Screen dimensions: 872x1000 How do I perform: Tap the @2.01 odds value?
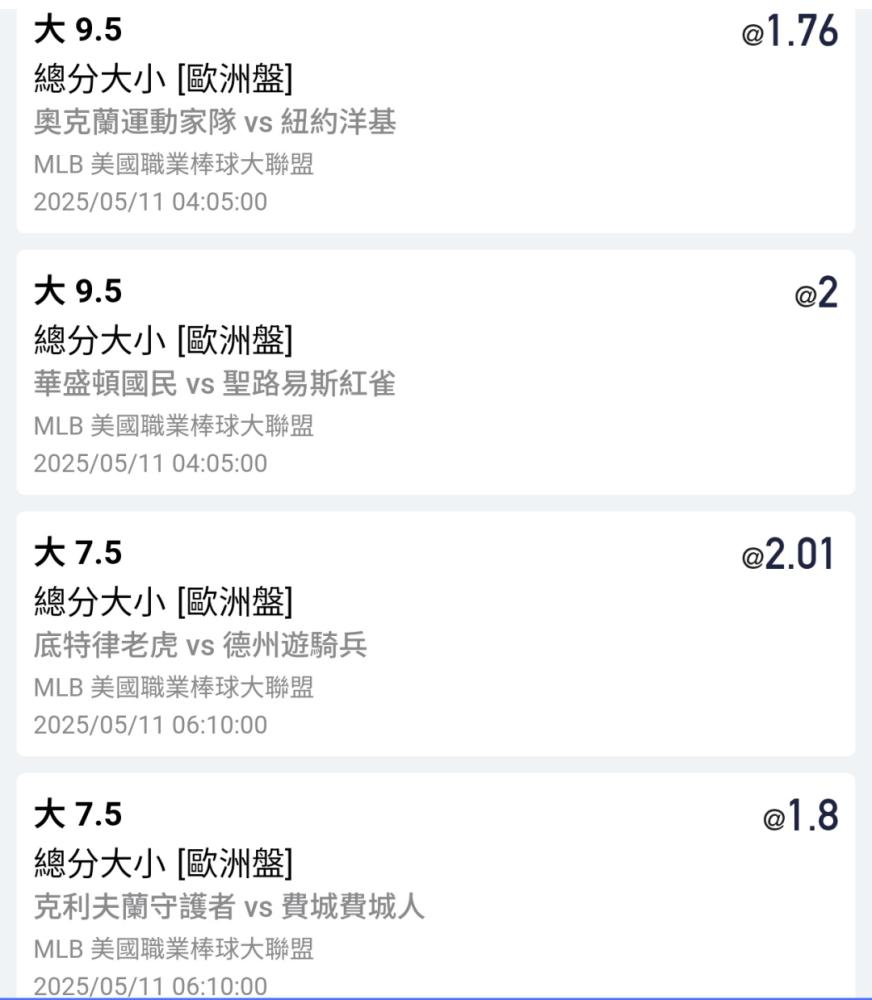tap(788, 554)
